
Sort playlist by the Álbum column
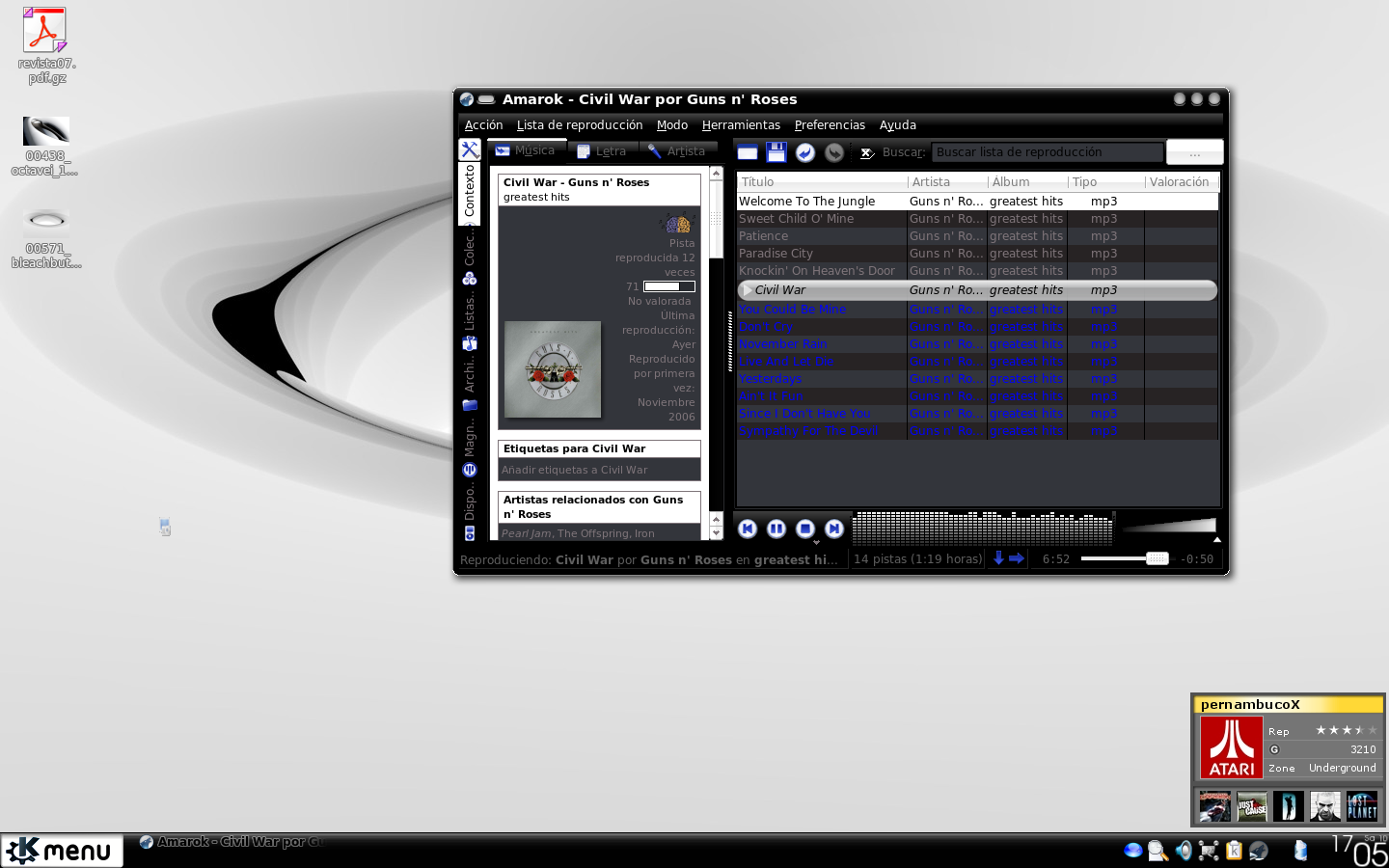[x=1028, y=182]
